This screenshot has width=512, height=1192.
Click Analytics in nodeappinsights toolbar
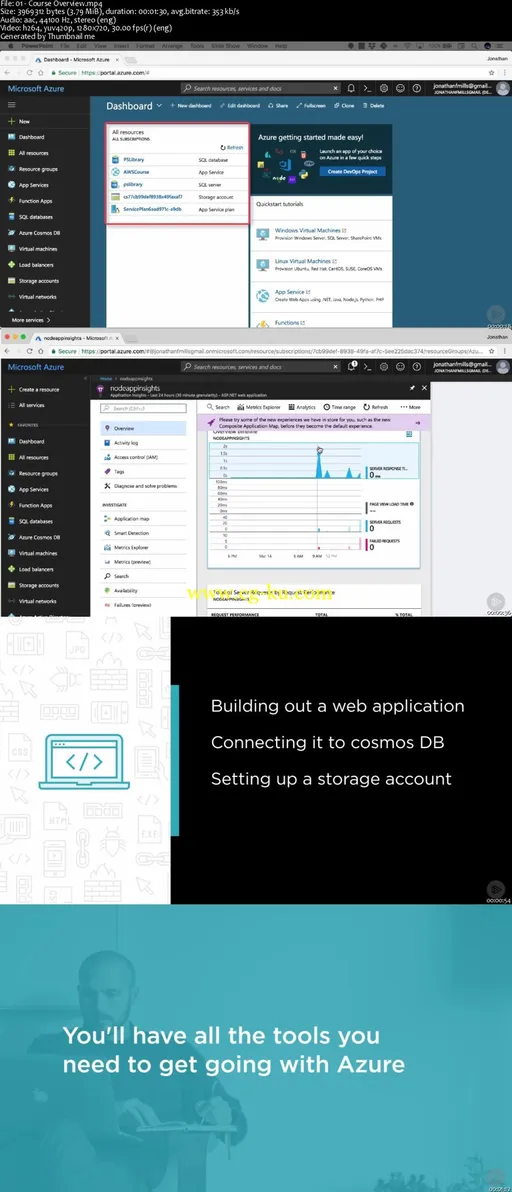[302, 407]
